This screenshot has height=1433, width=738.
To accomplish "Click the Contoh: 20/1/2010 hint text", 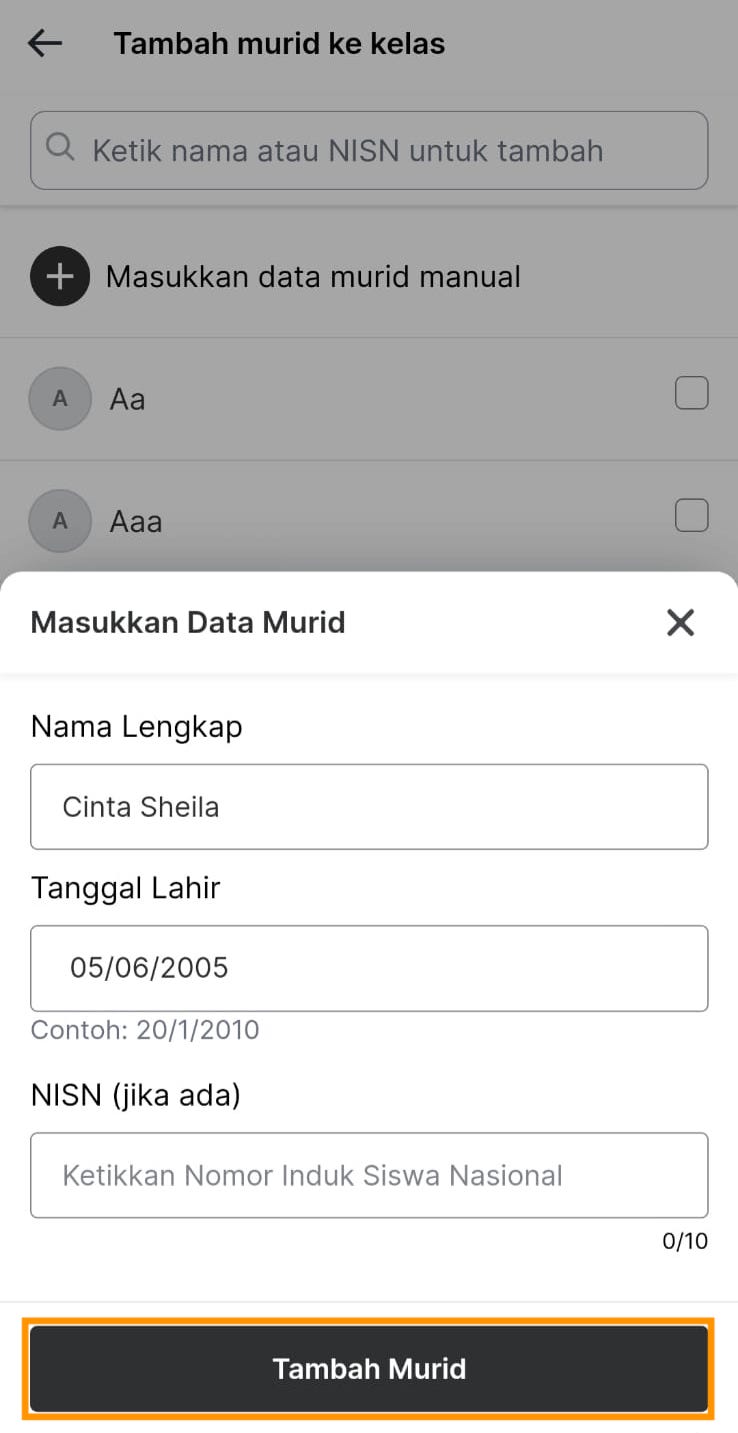I will pyautogui.click(x=145, y=1030).
